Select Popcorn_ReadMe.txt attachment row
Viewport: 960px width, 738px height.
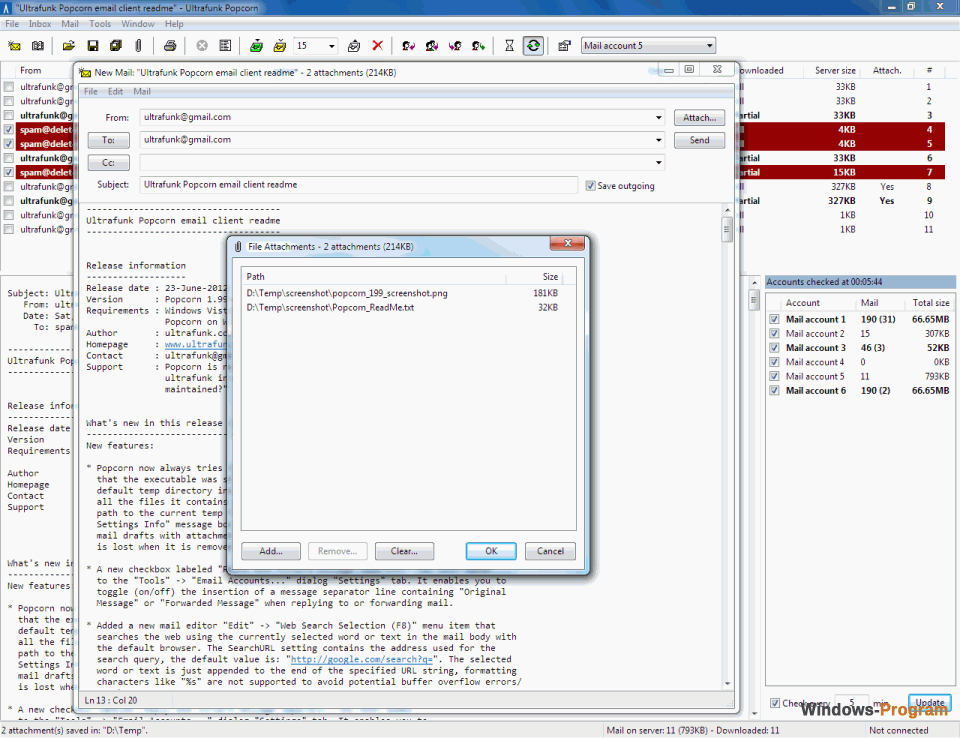[x=330, y=307]
